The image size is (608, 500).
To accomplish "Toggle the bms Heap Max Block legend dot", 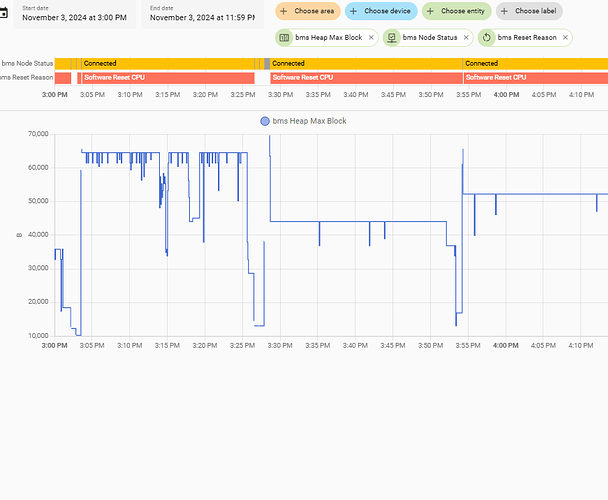I will click(265, 121).
